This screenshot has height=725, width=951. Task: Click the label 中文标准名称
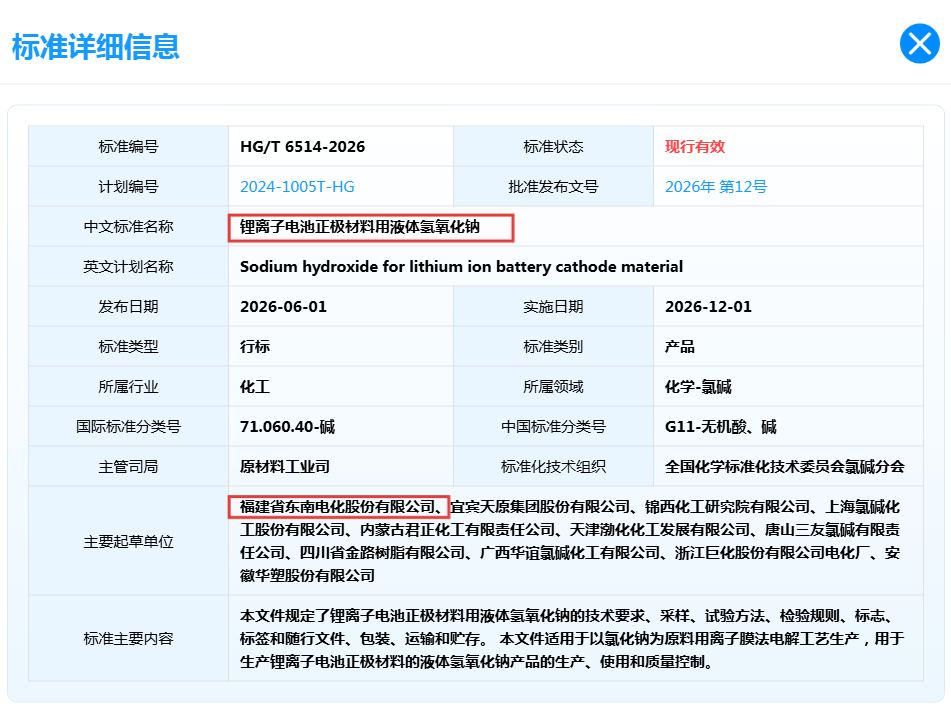[129, 227]
